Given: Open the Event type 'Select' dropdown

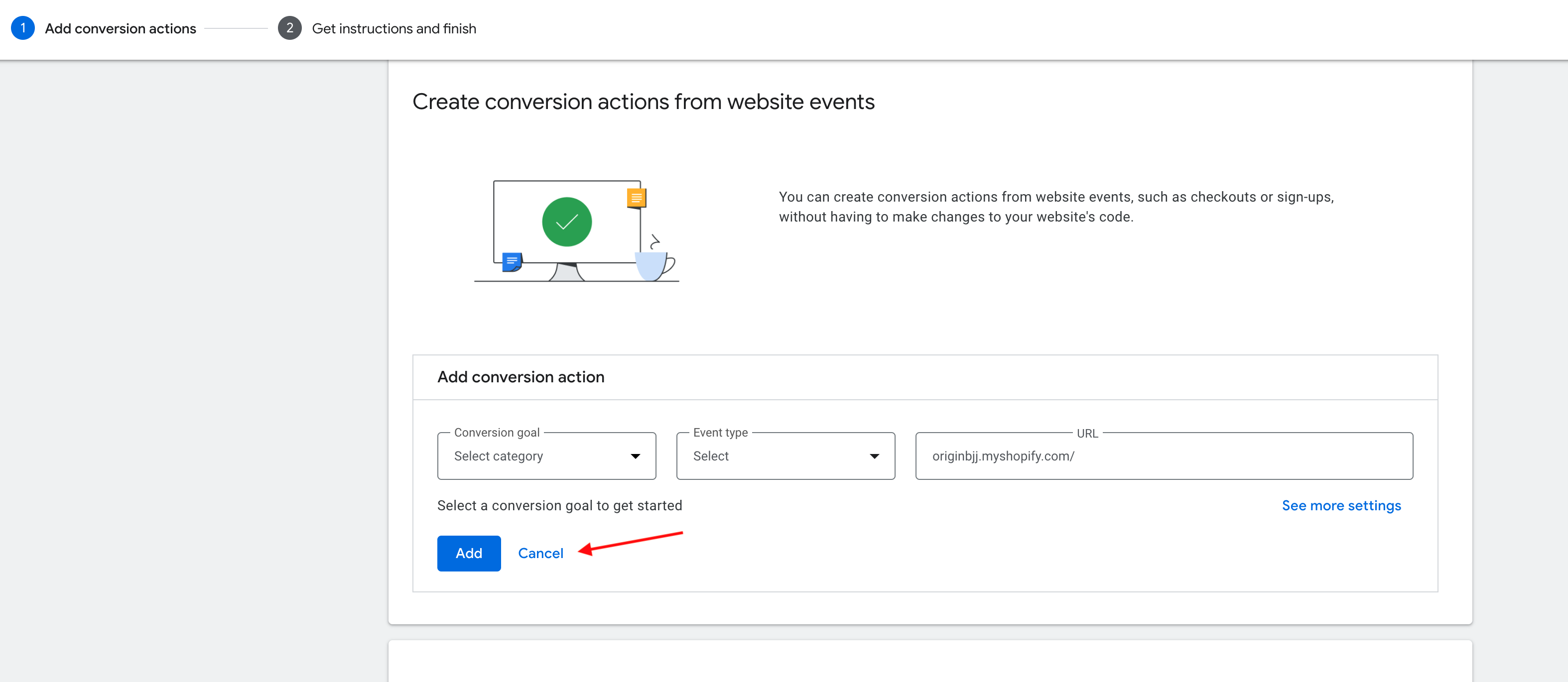Looking at the screenshot, I should click(784, 455).
